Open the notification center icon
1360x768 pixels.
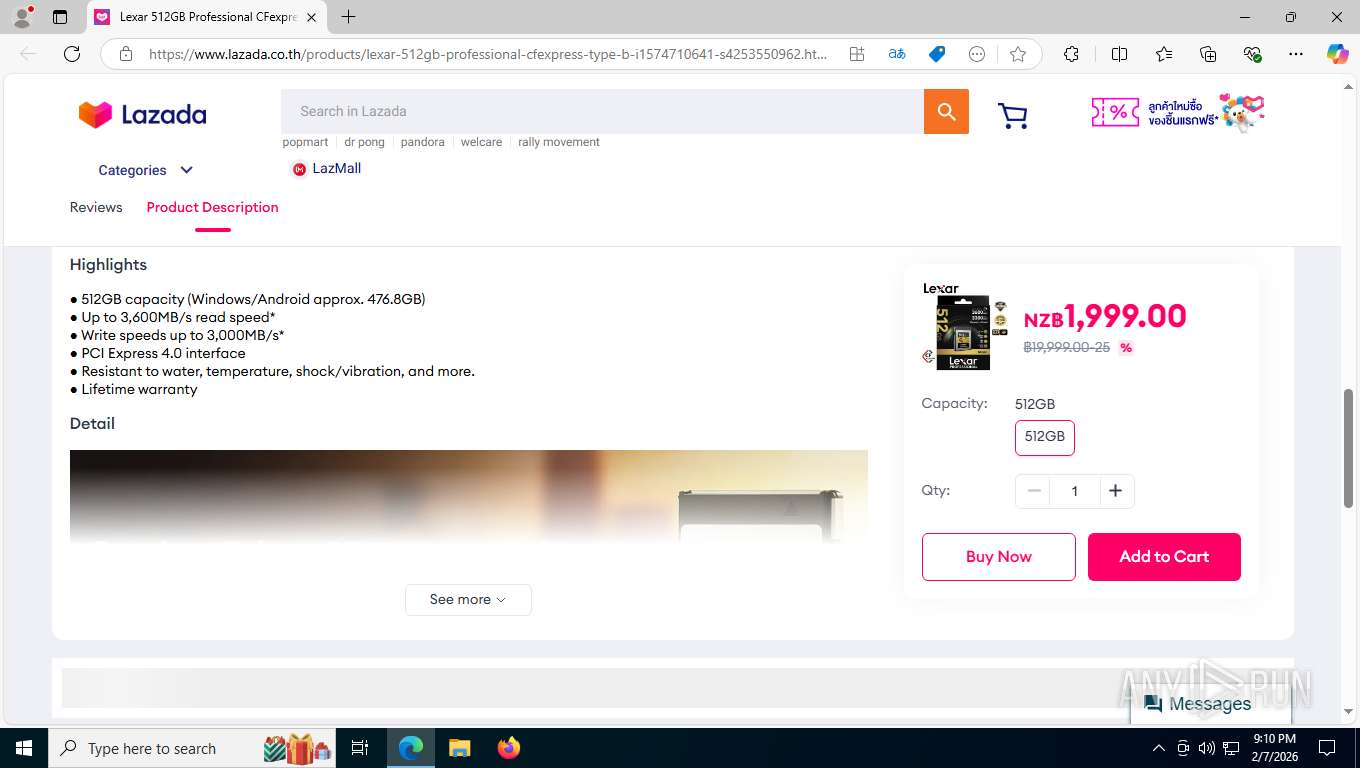tap(1327, 748)
